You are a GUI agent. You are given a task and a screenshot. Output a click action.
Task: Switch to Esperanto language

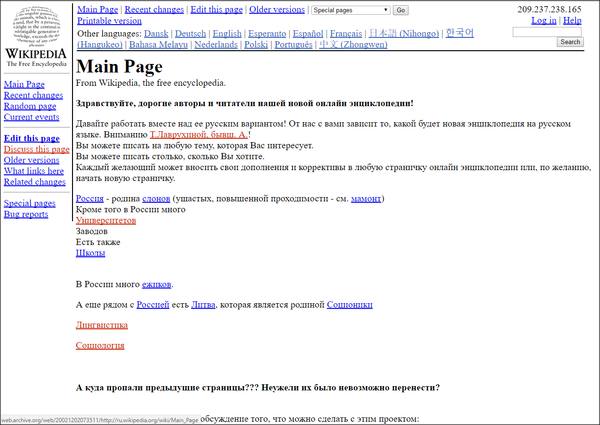click(x=267, y=34)
